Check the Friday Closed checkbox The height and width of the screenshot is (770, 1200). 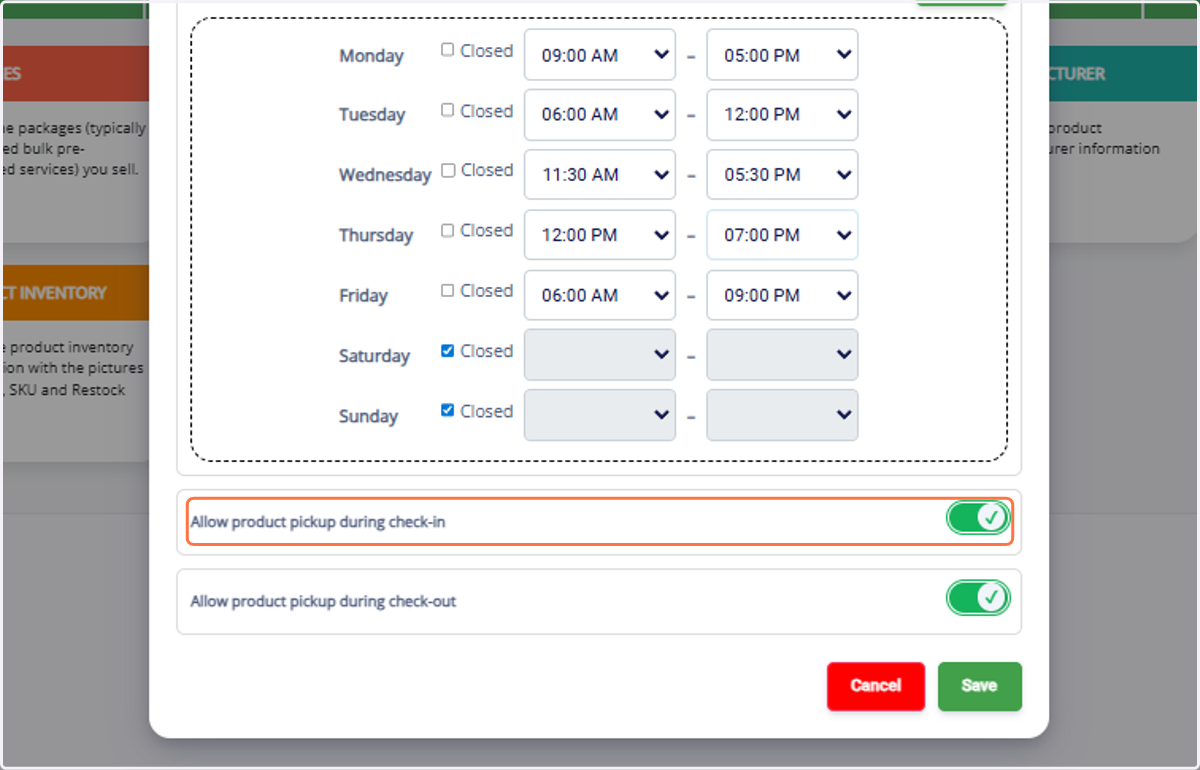point(448,290)
